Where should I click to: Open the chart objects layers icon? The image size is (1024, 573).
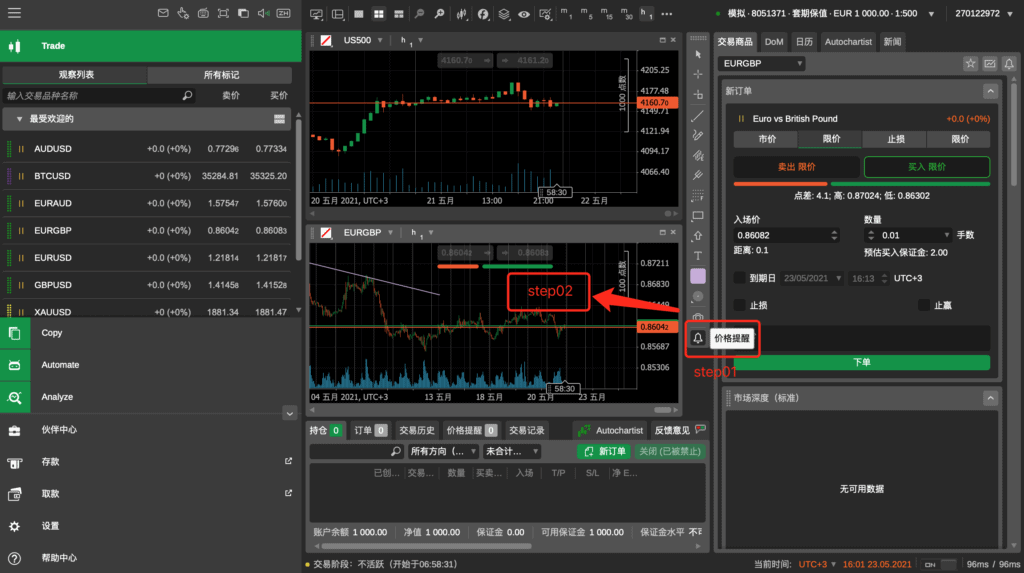tap(504, 14)
